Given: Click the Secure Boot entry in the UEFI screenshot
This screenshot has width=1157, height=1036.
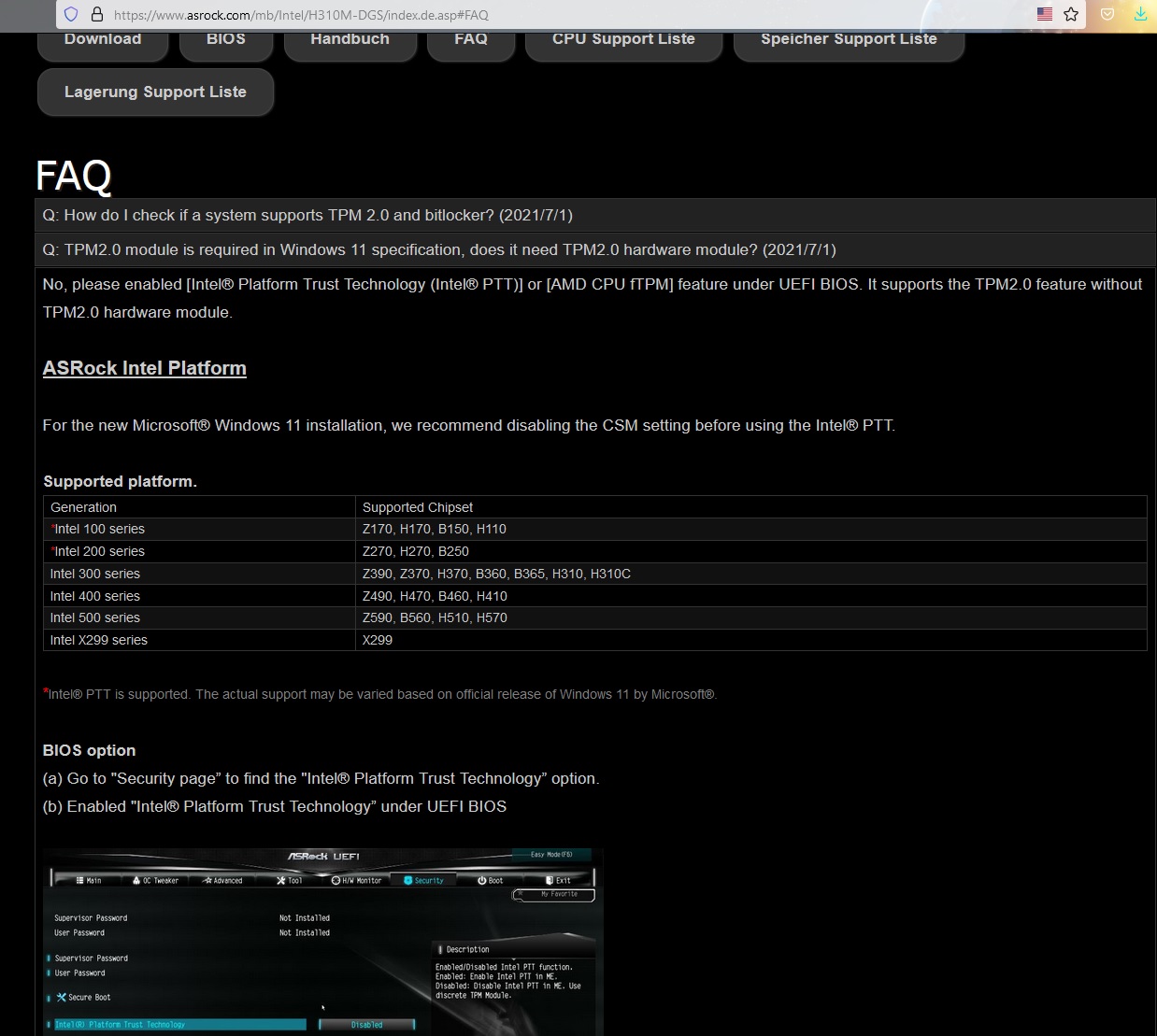Looking at the screenshot, I should [x=83, y=997].
